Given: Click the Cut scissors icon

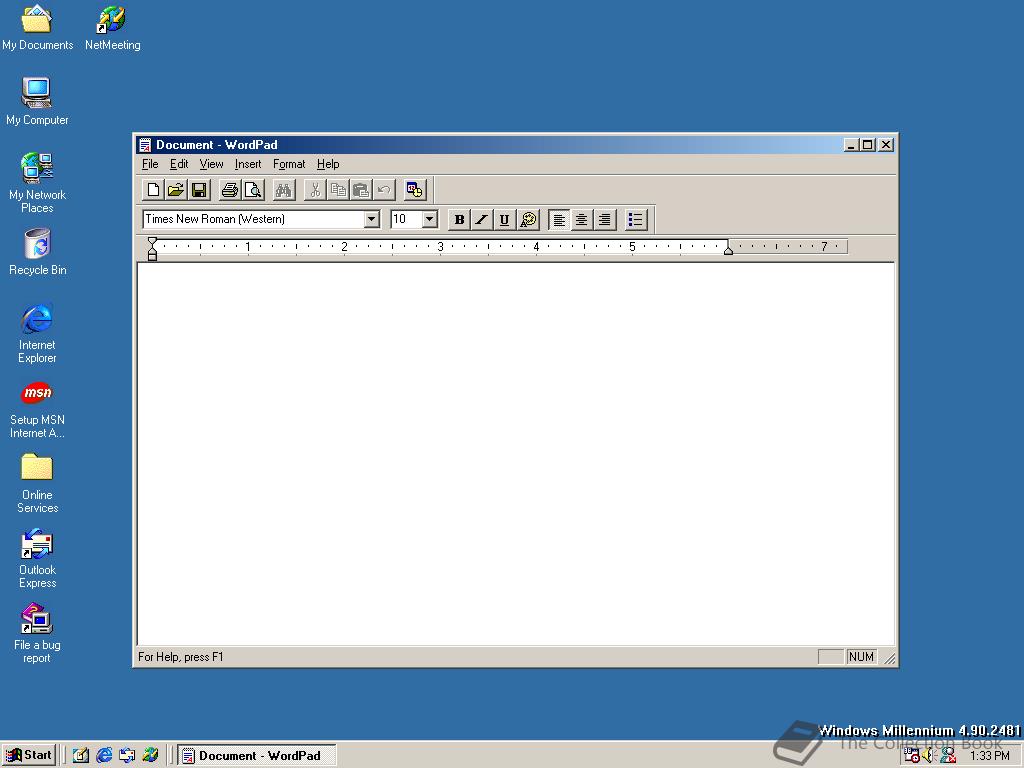Looking at the screenshot, I should point(315,190).
